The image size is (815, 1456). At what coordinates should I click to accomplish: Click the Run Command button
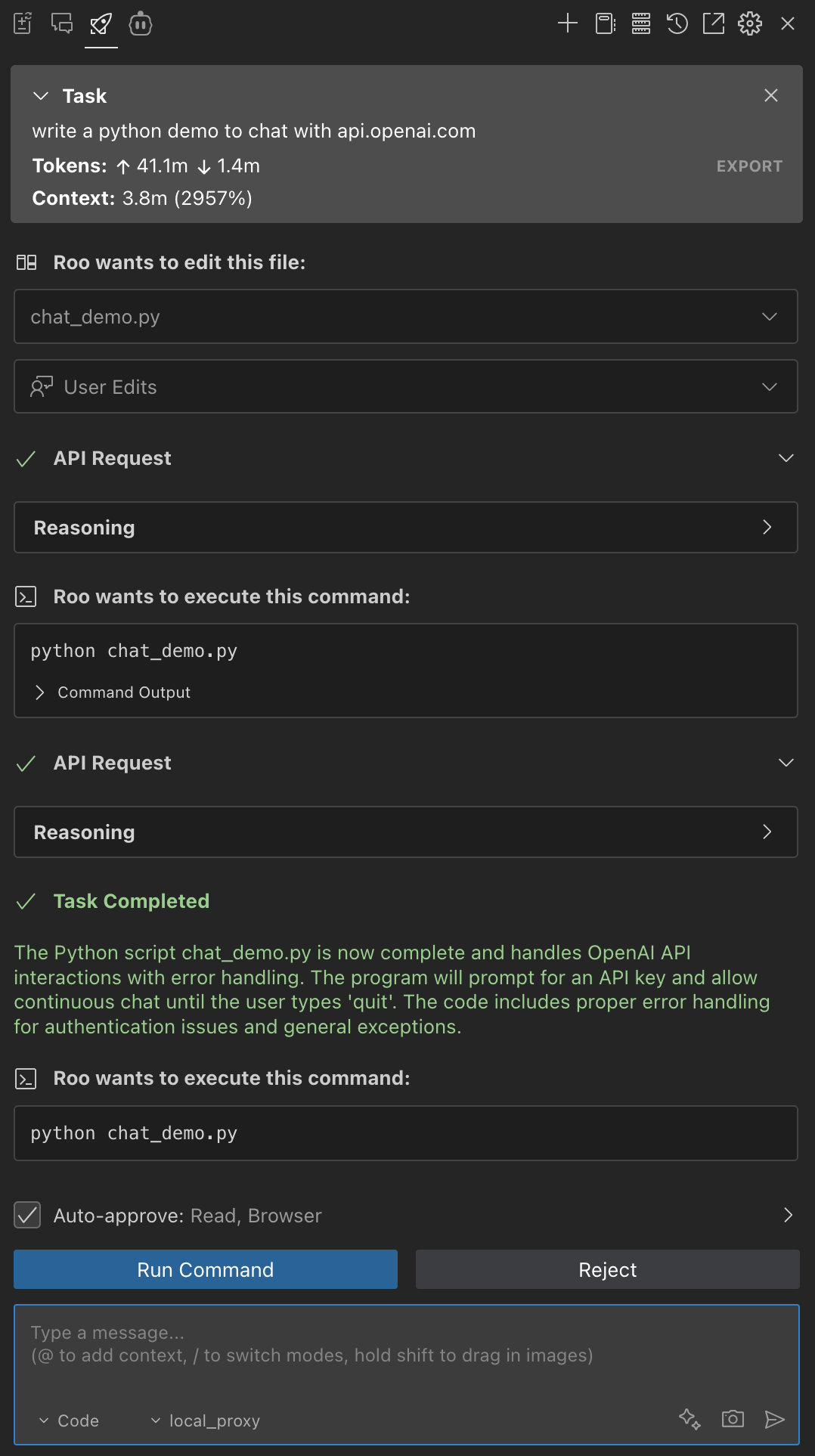[205, 1269]
